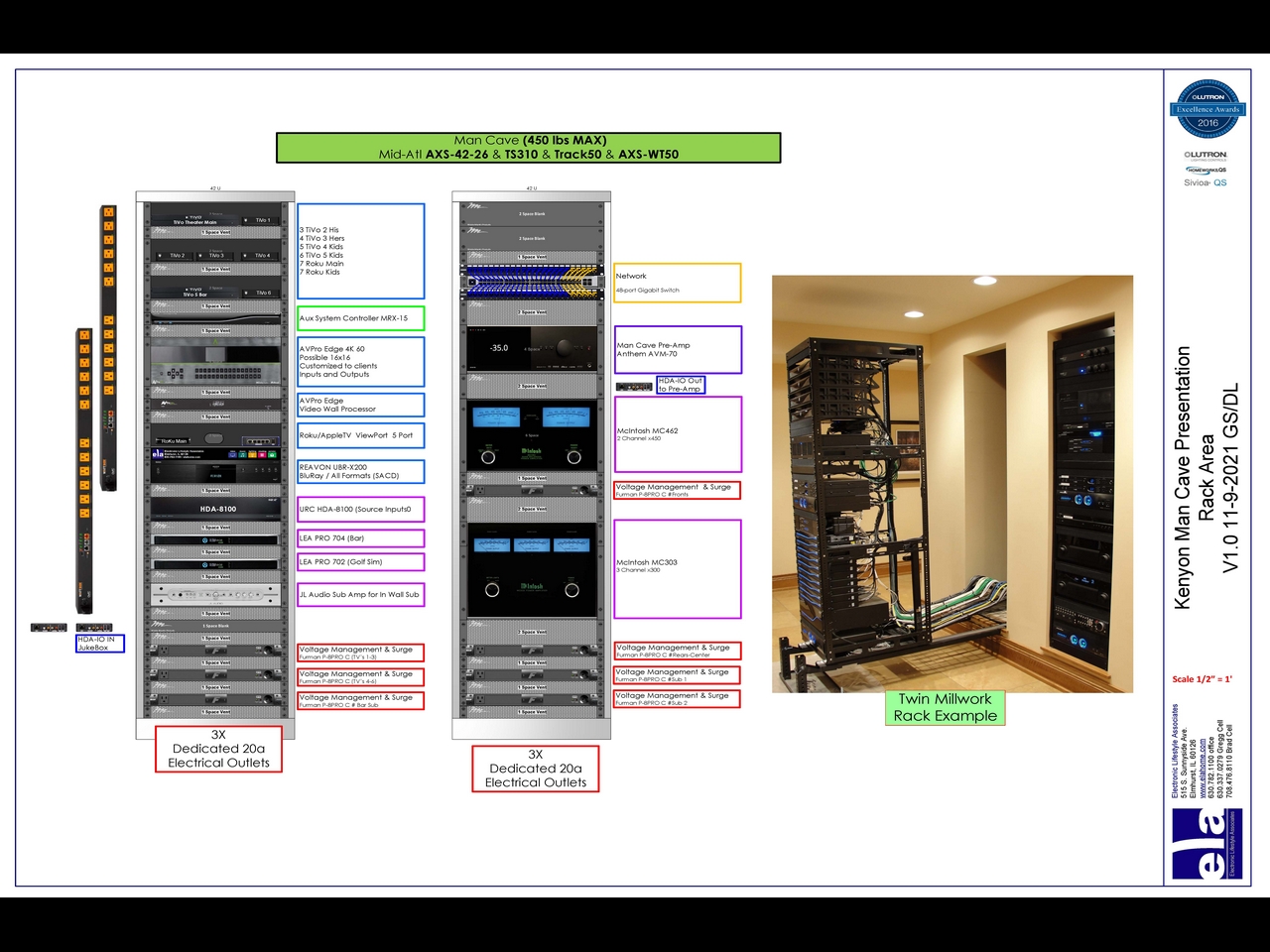Select left rack 3X Dedicated 20a Outlets box
Viewport: 1270px width, 952px height.
(x=218, y=749)
